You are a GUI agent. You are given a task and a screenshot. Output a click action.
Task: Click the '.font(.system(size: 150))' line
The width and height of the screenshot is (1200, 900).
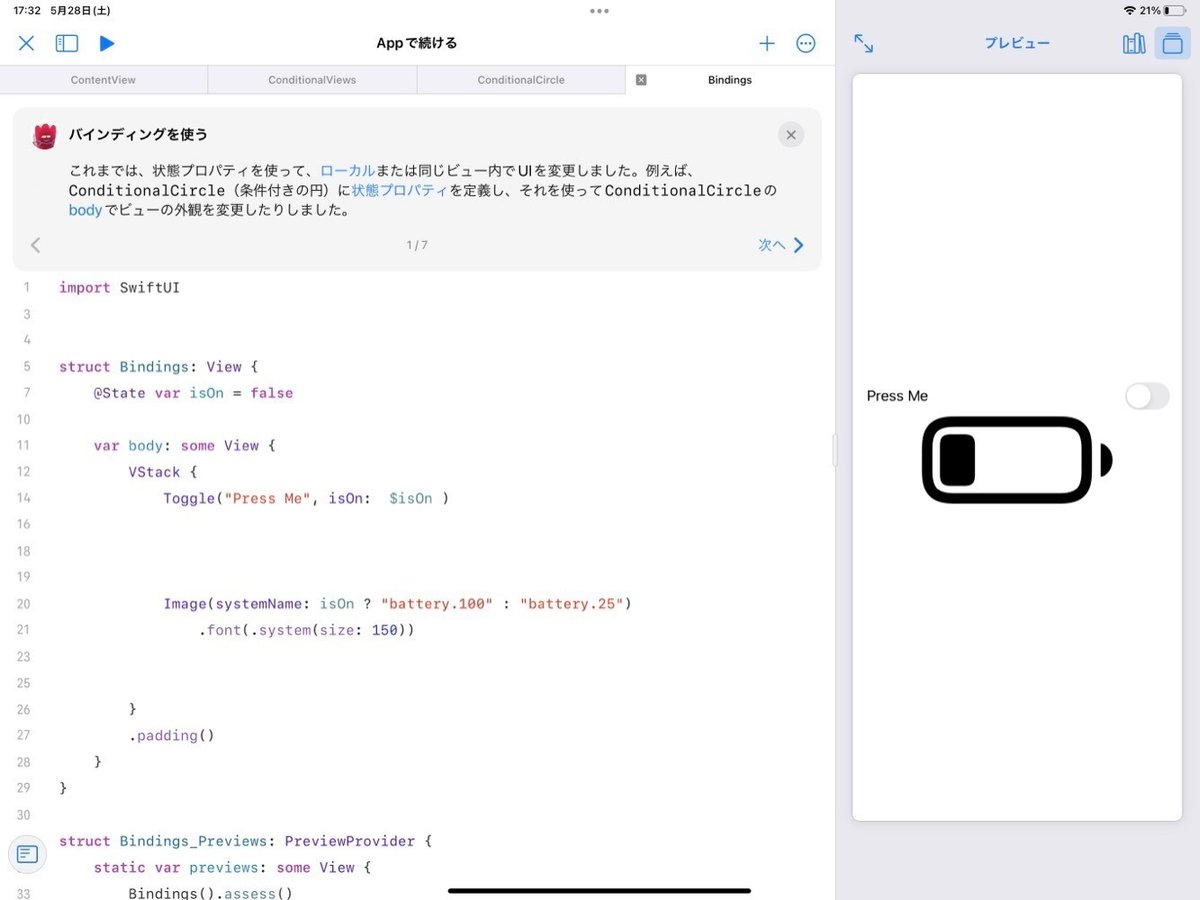pos(306,630)
